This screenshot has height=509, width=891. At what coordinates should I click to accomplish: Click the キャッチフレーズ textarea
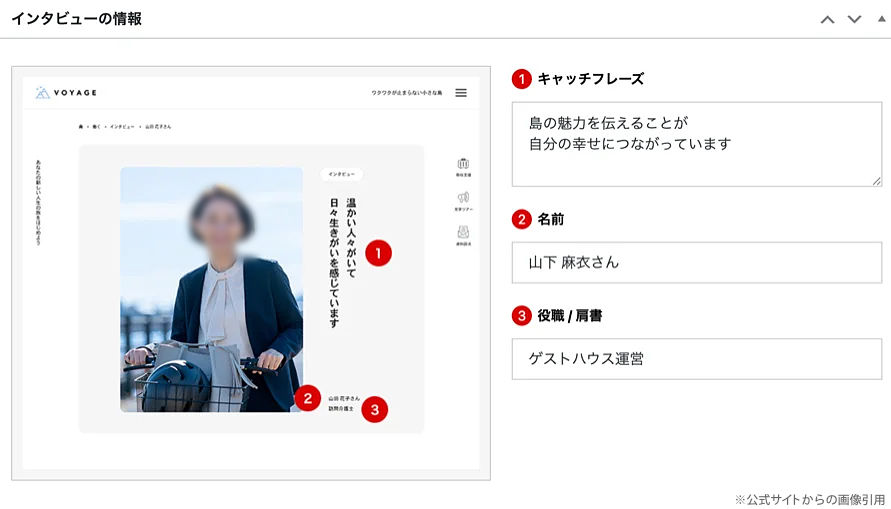point(697,144)
